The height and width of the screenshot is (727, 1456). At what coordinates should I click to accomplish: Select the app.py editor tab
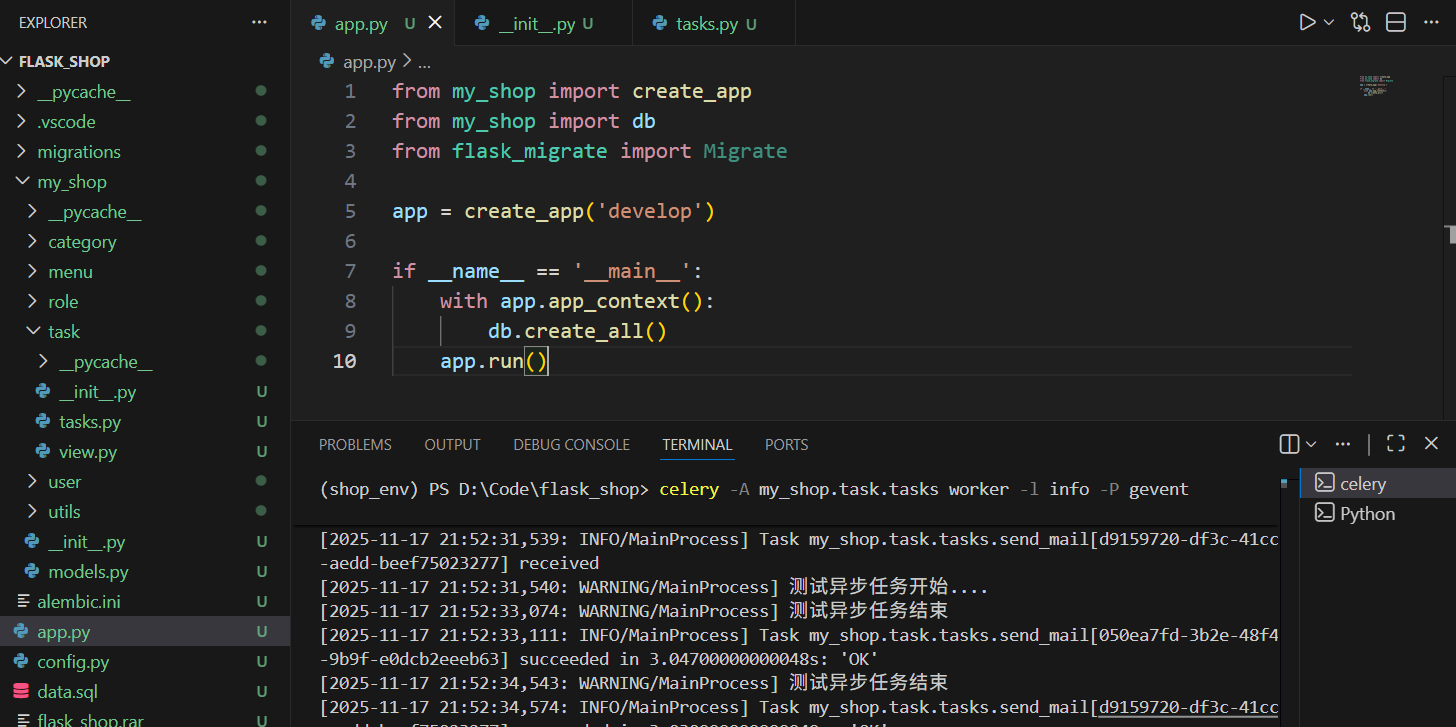[372, 23]
